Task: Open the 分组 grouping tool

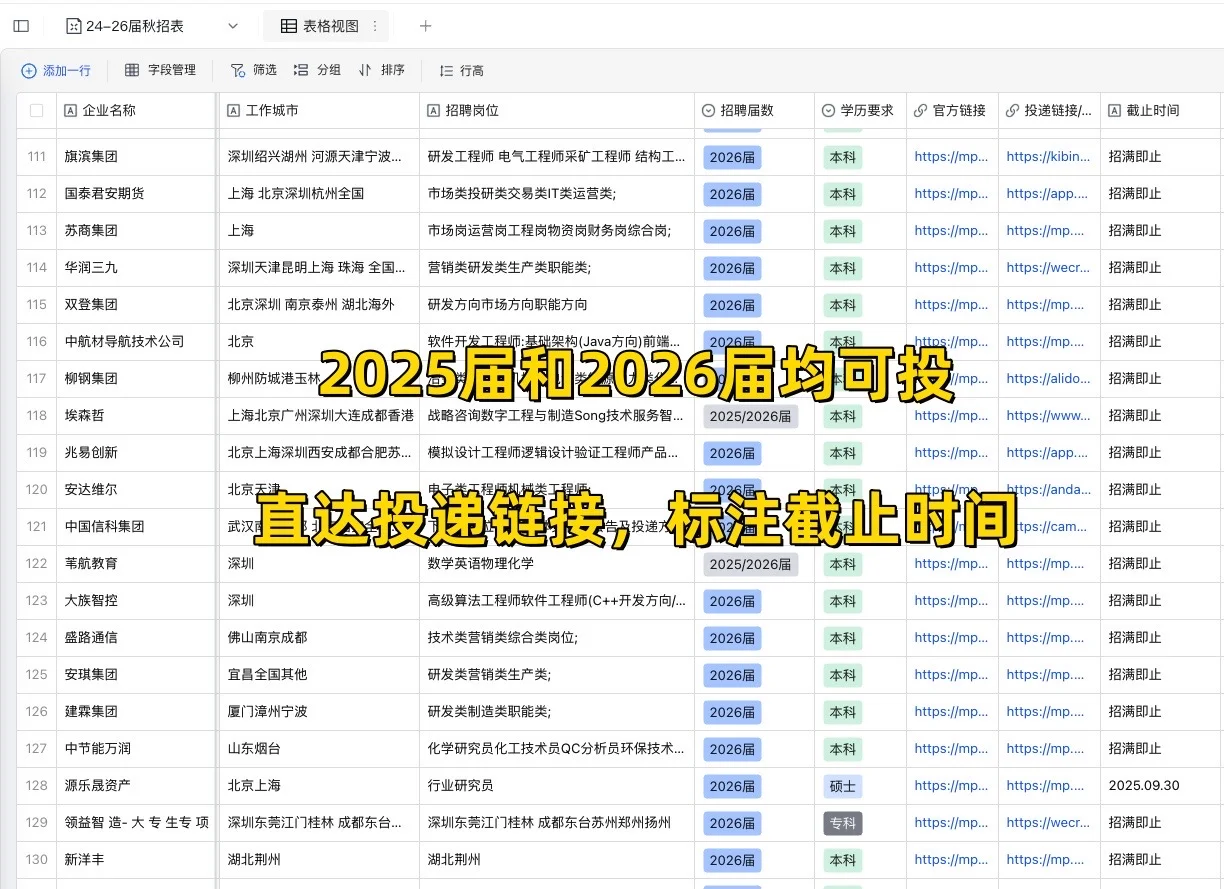Action: [318, 70]
